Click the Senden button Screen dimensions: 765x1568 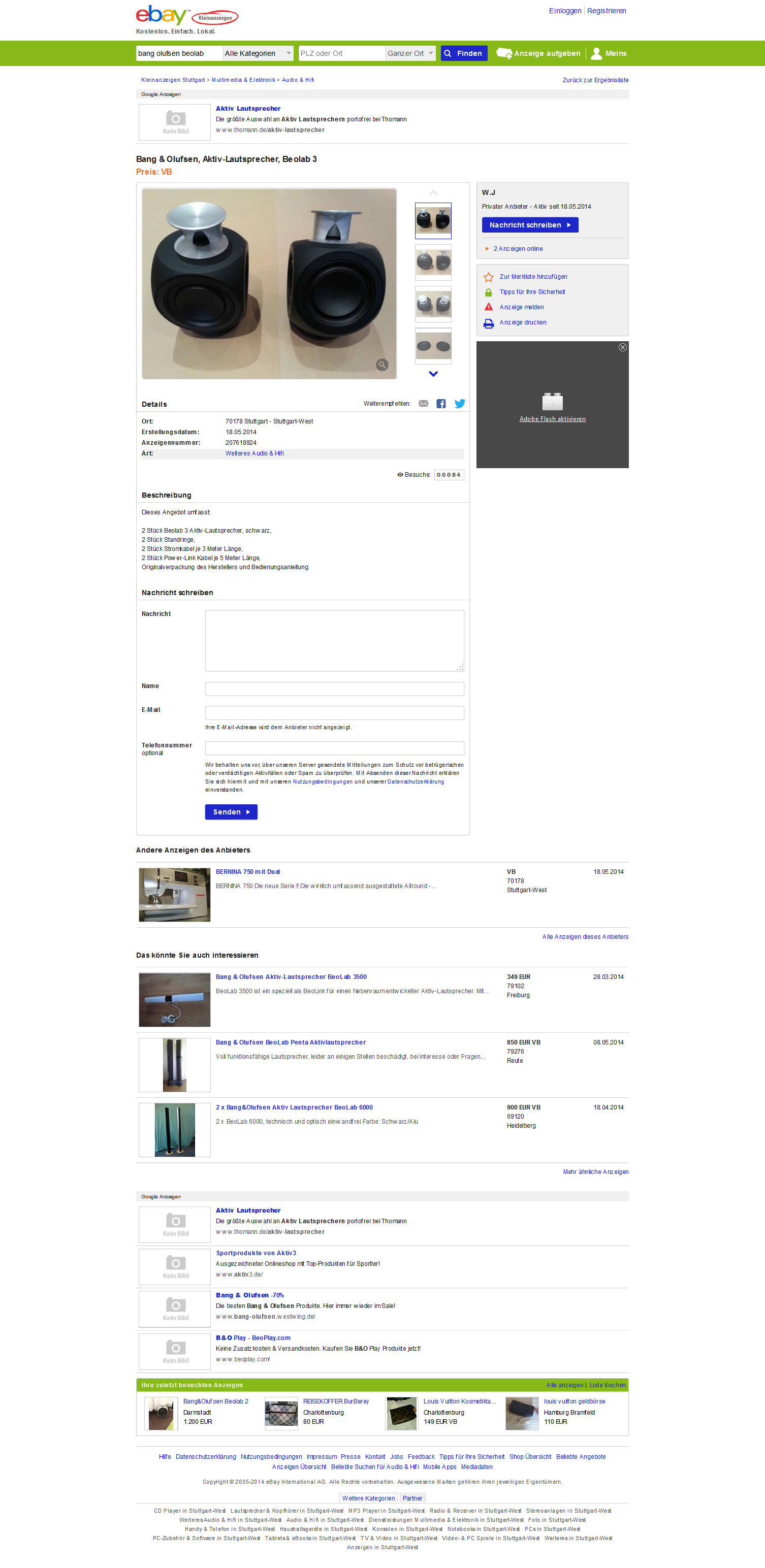232,812
